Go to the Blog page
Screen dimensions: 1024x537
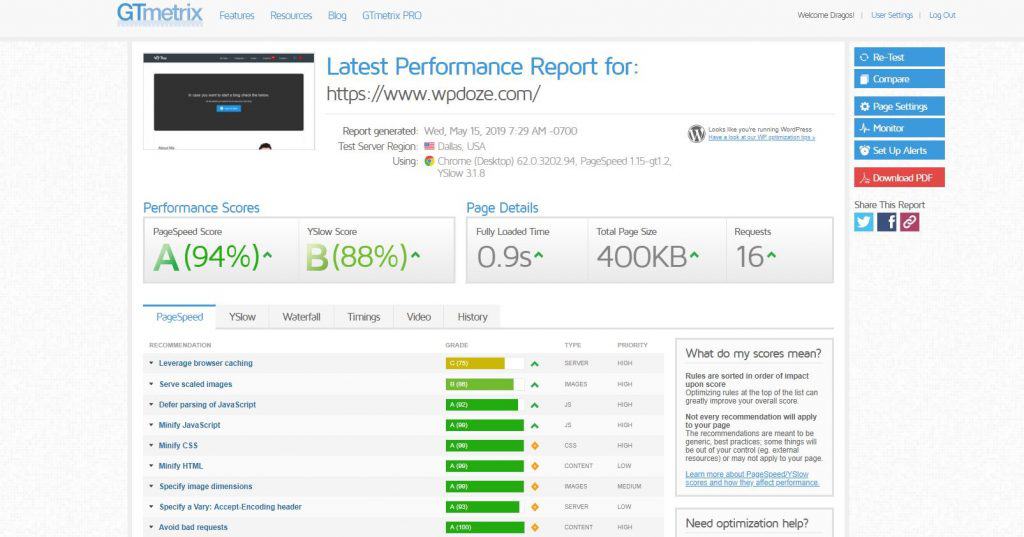coord(337,15)
